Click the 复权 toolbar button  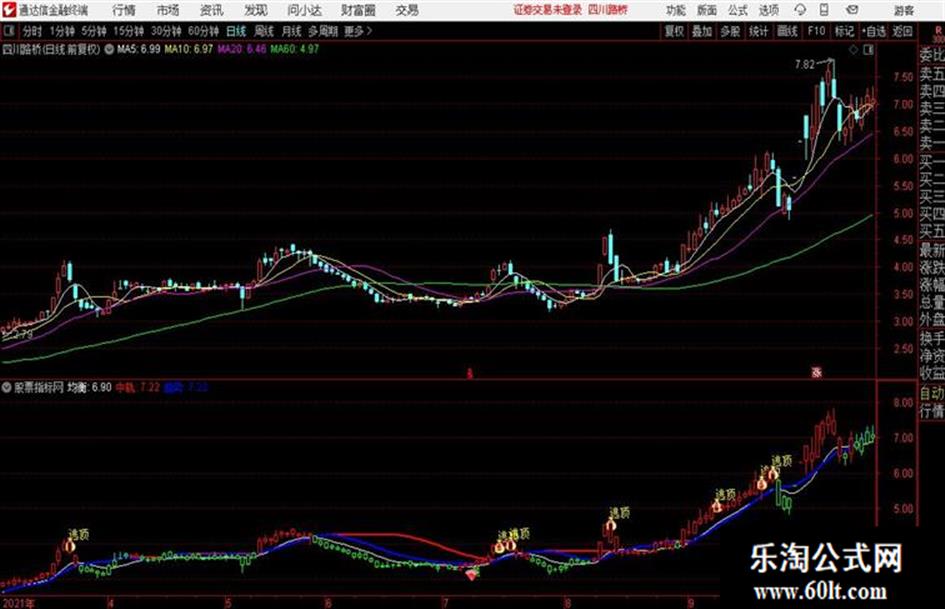[x=674, y=31]
